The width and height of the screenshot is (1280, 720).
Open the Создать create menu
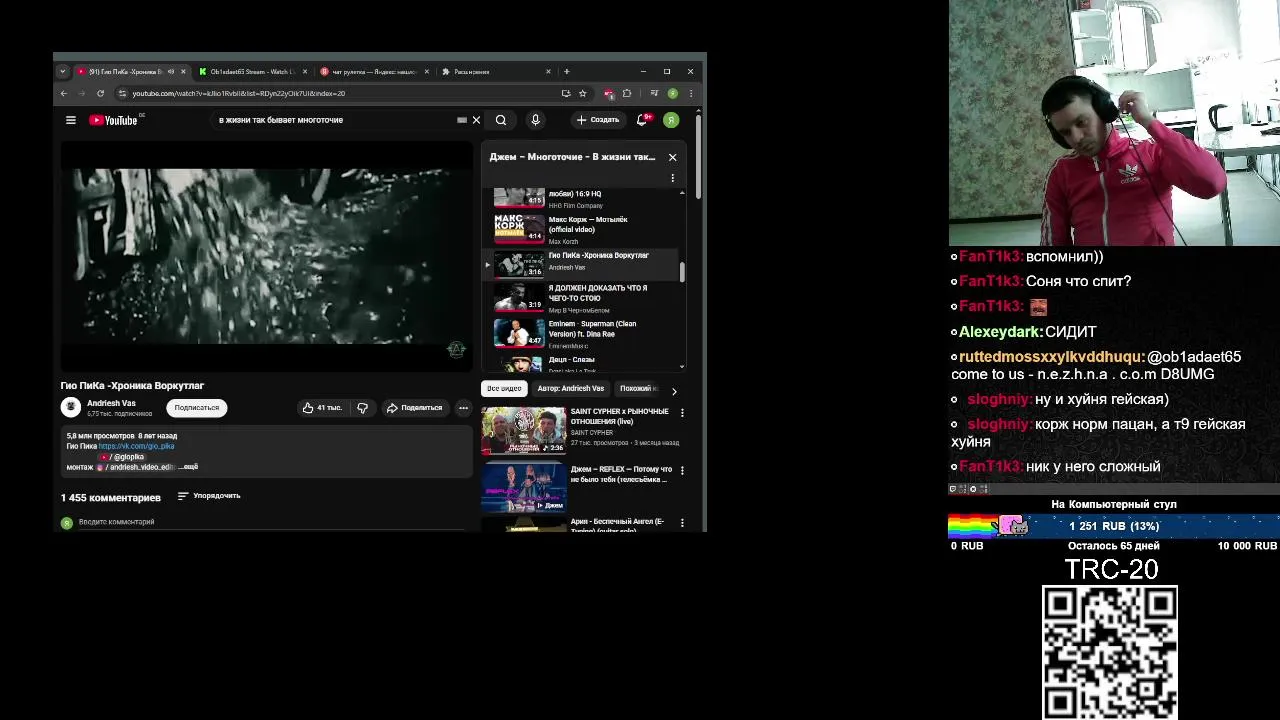point(598,120)
